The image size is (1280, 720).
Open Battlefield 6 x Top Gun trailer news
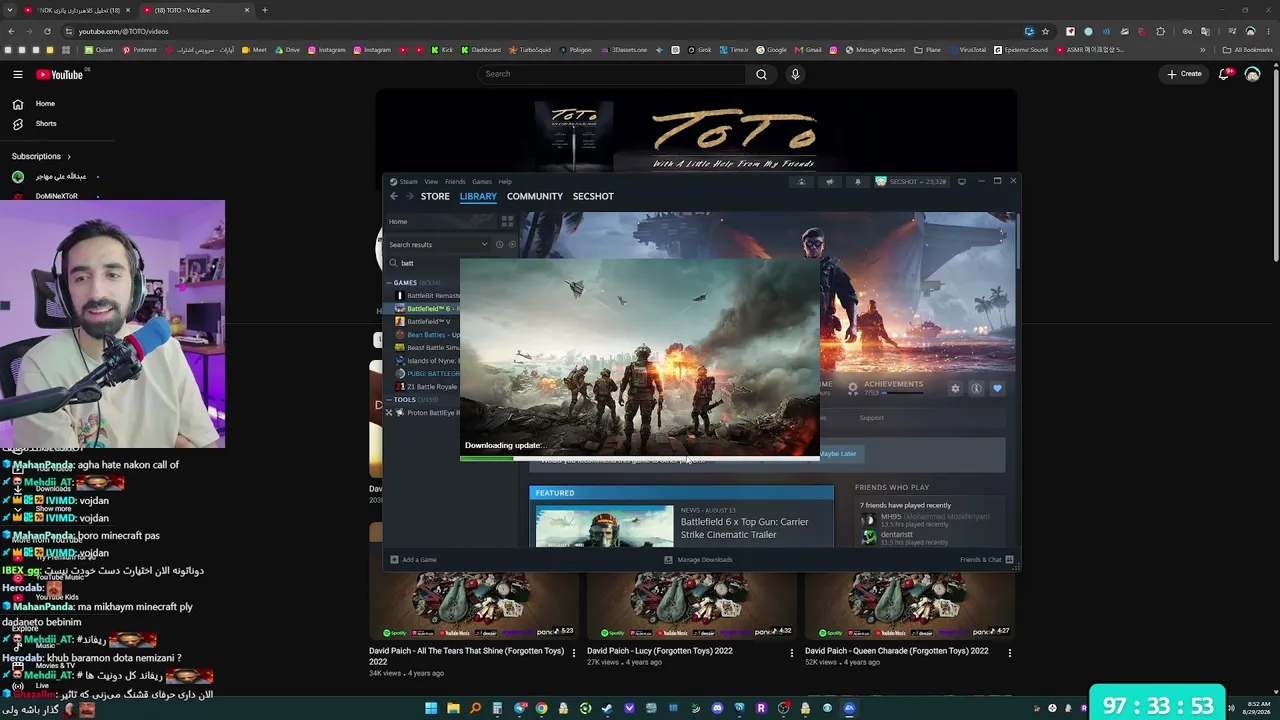tap(744, 528)
